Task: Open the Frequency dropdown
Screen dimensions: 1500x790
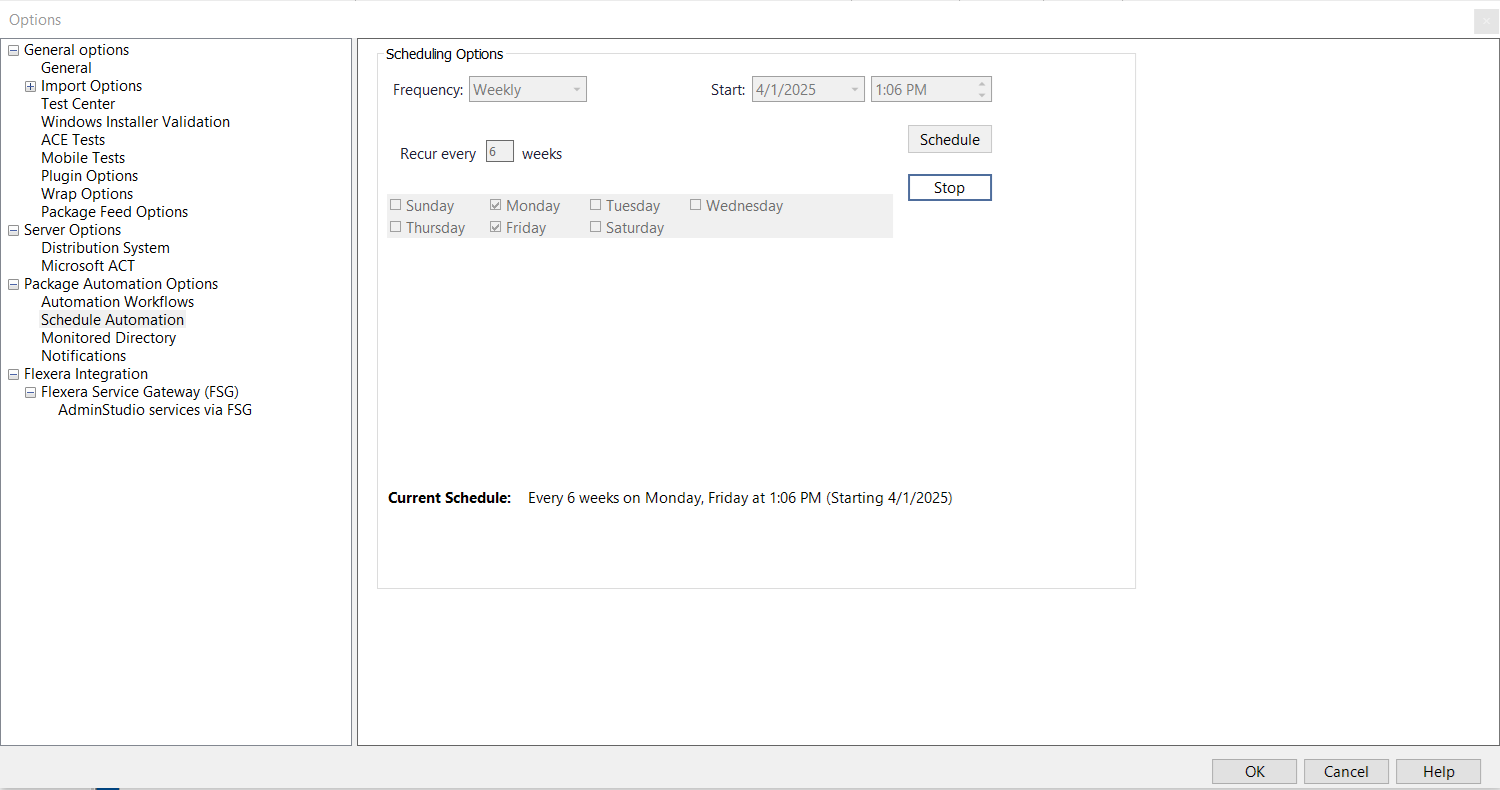Action: pyautogui.click(x=576, y=90)
